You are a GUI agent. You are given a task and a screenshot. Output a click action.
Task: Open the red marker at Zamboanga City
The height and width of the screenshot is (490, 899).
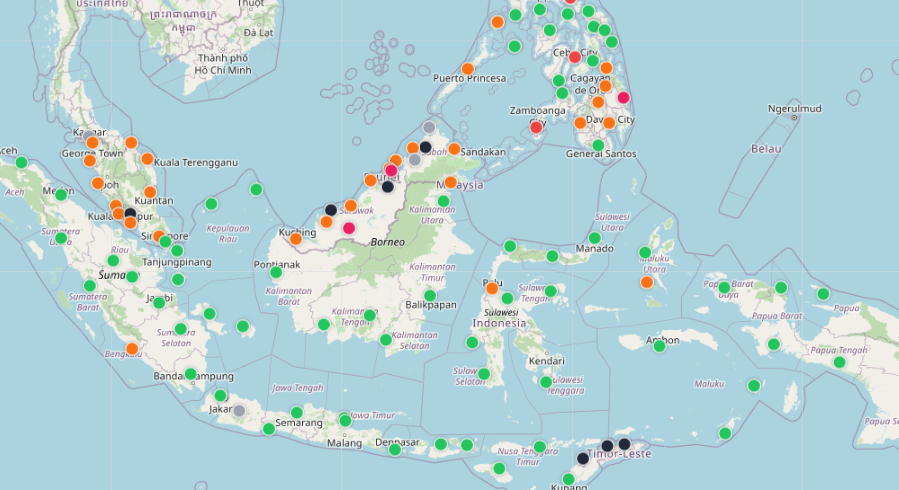click(536, 127)
